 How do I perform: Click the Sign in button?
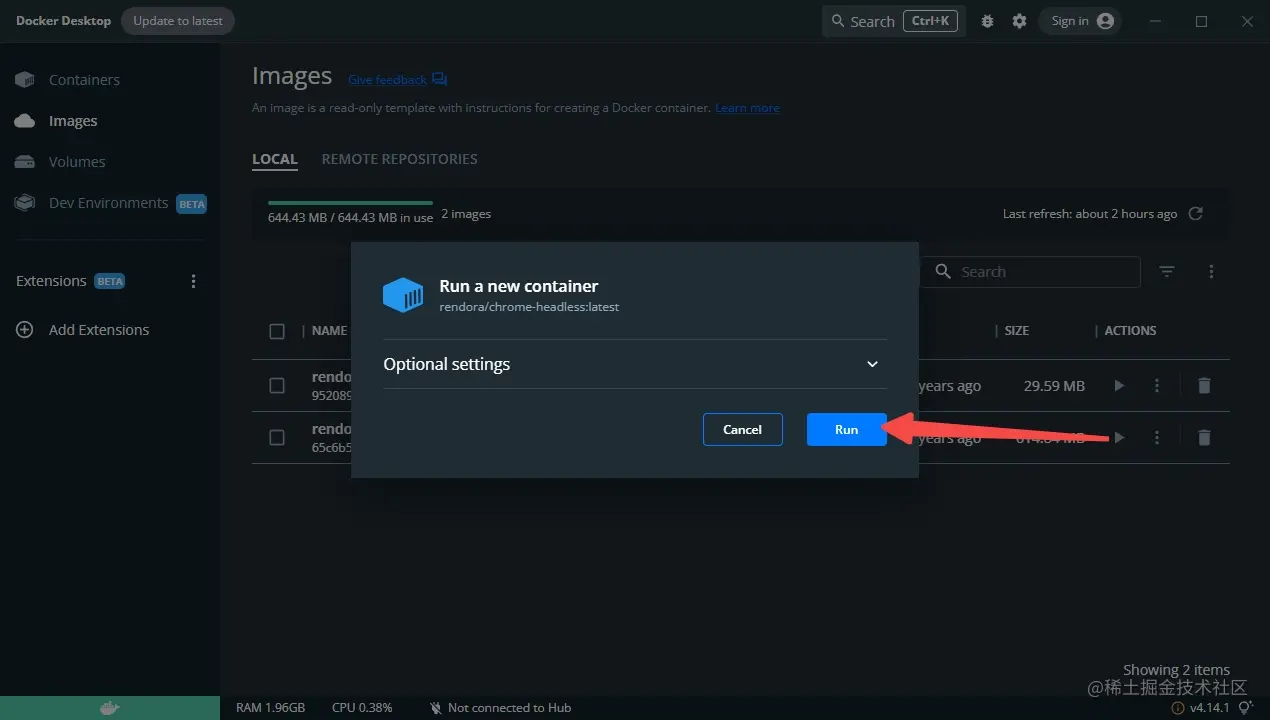point(1081,21)
